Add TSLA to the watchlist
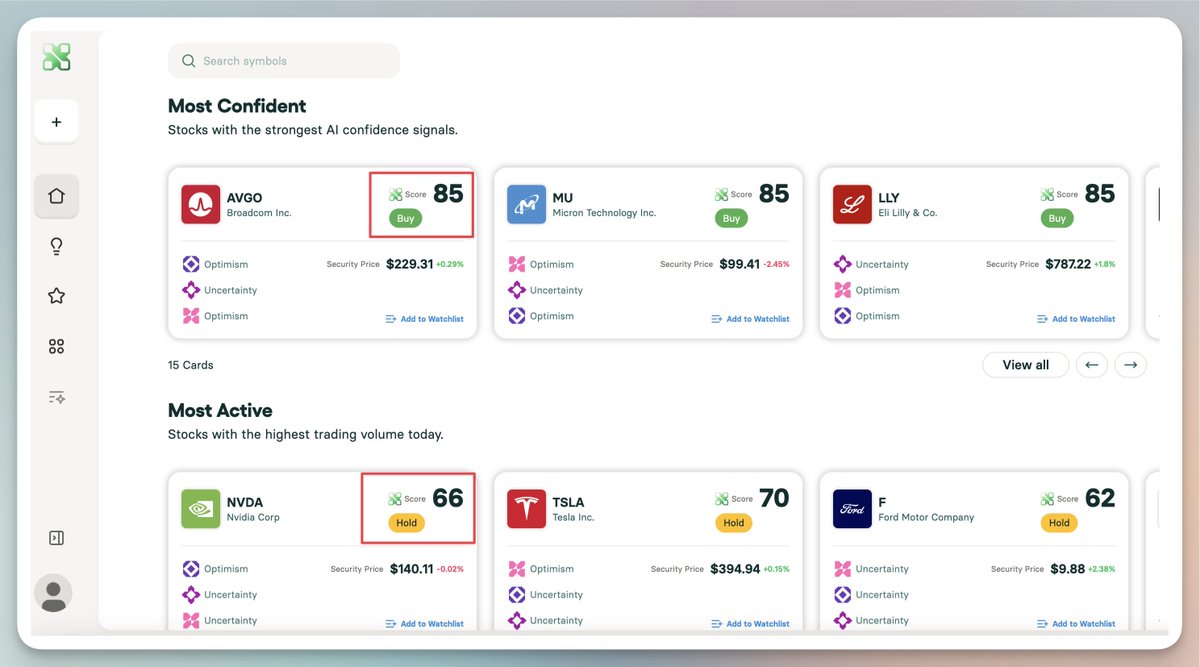This screenshot has height=667, width=1200. click(750, 624)
